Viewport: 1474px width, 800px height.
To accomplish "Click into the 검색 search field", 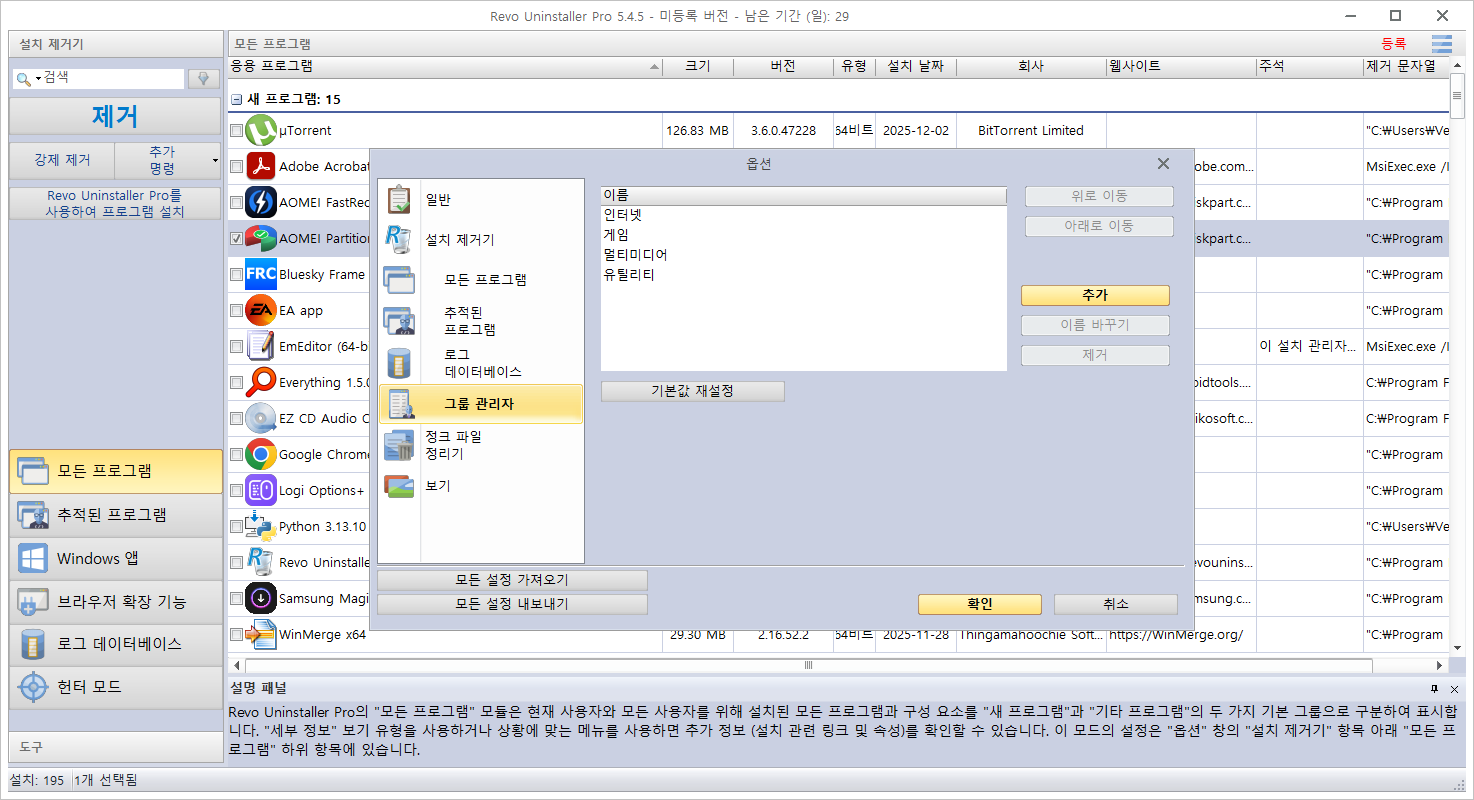I will (112, 78).
